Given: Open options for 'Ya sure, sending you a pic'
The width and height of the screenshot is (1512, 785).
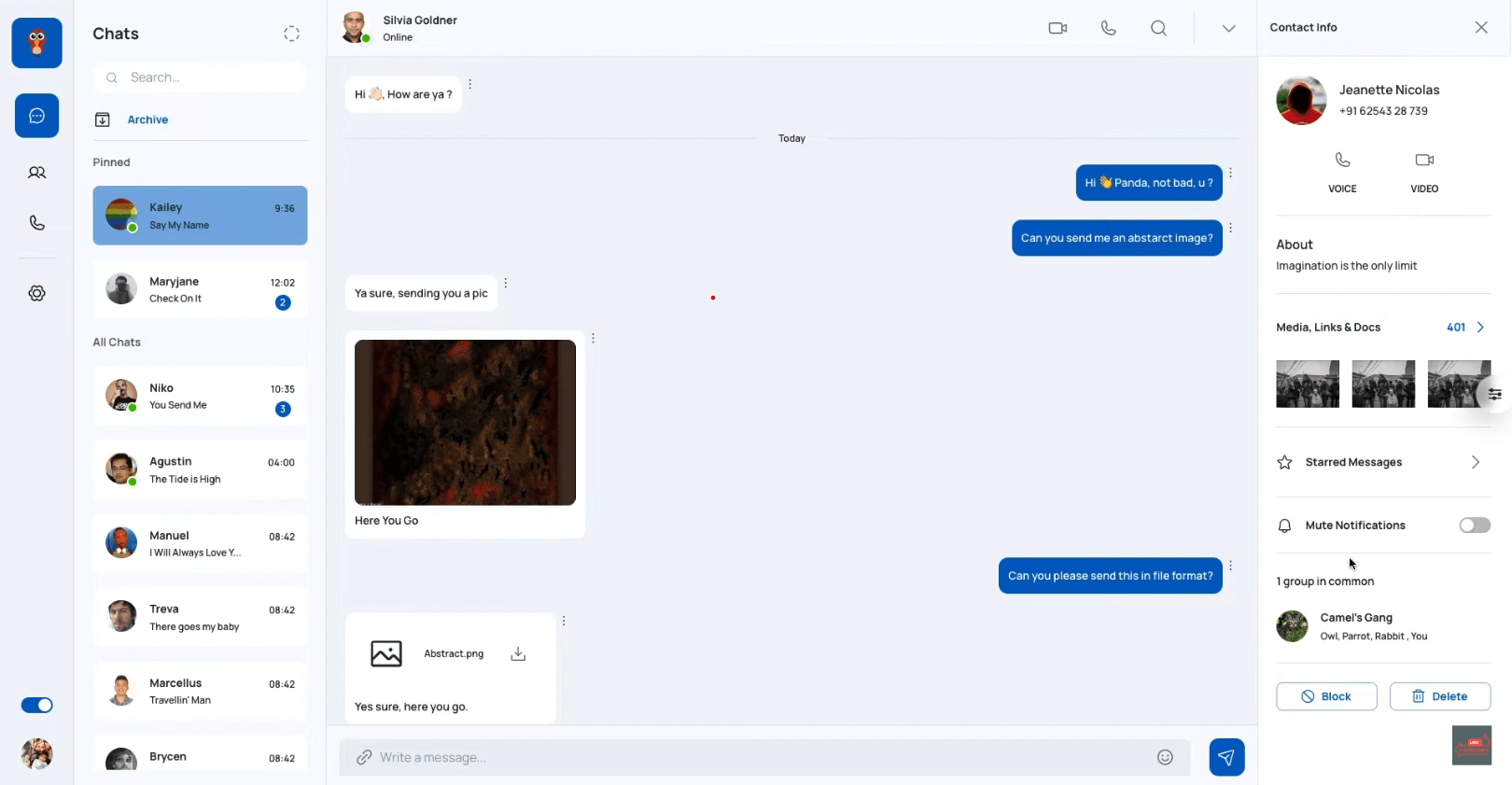Looking at the screenshot, I should click(506, 283).
